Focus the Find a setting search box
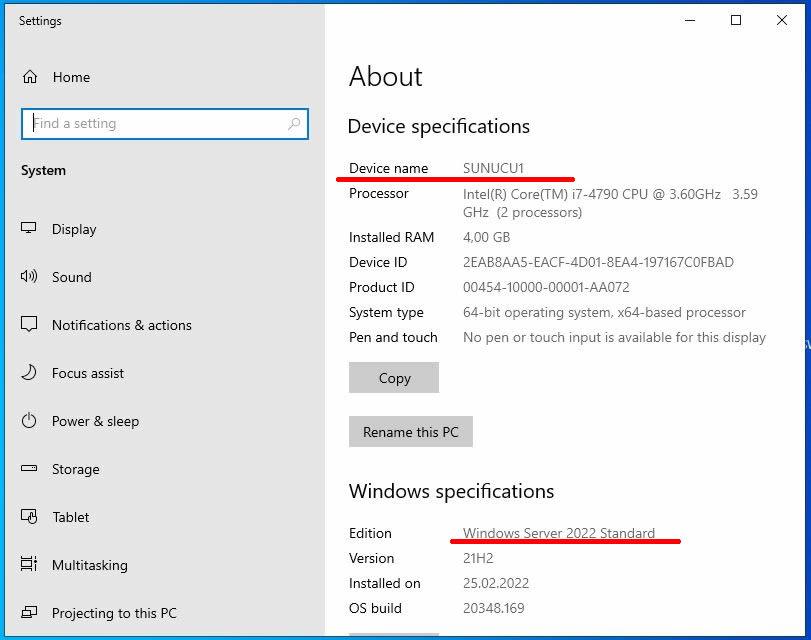Image resolution: width=811 pixels, height=640 pixels. click(165, 124)
